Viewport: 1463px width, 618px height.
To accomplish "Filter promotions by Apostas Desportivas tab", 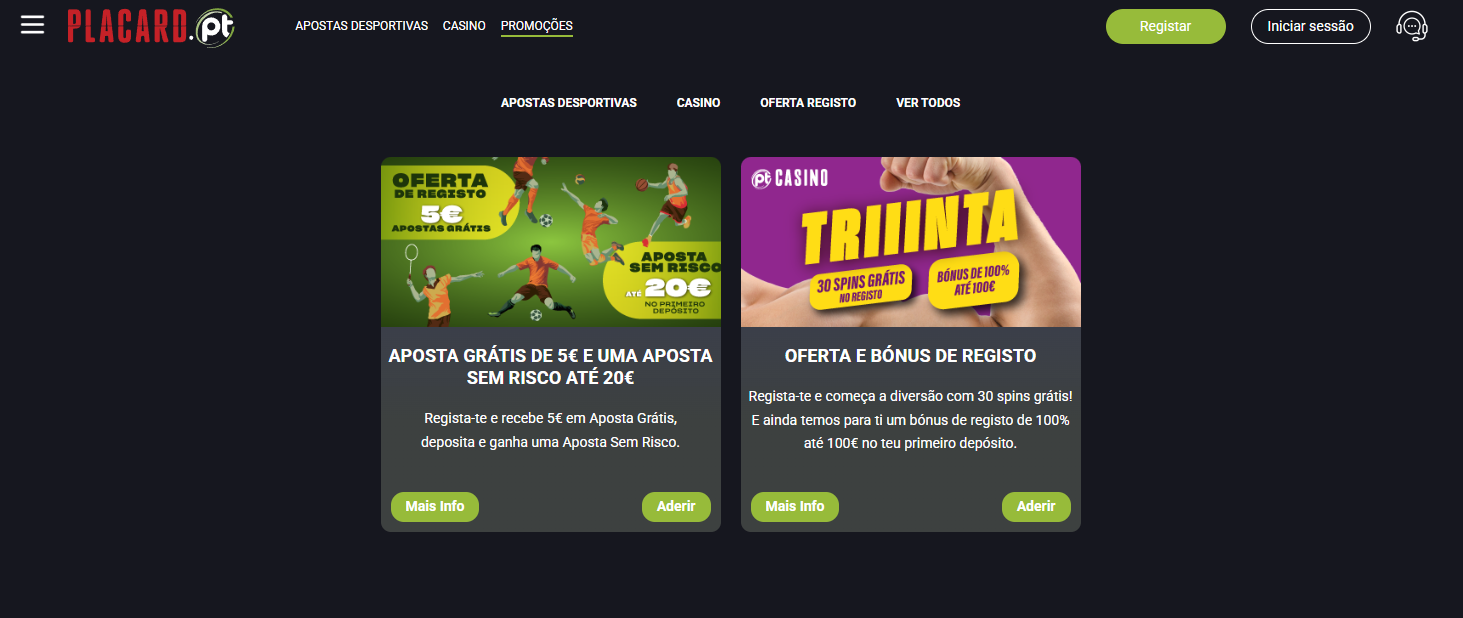I will [x=569, y=103].
